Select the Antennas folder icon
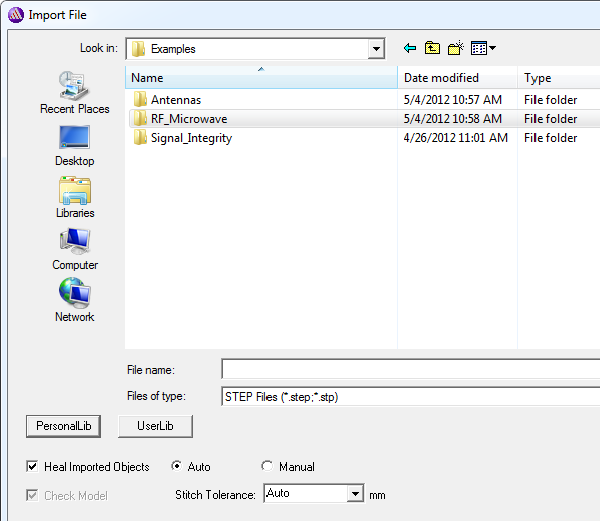The width and height of the screenshot is (600, 521). 140,99
